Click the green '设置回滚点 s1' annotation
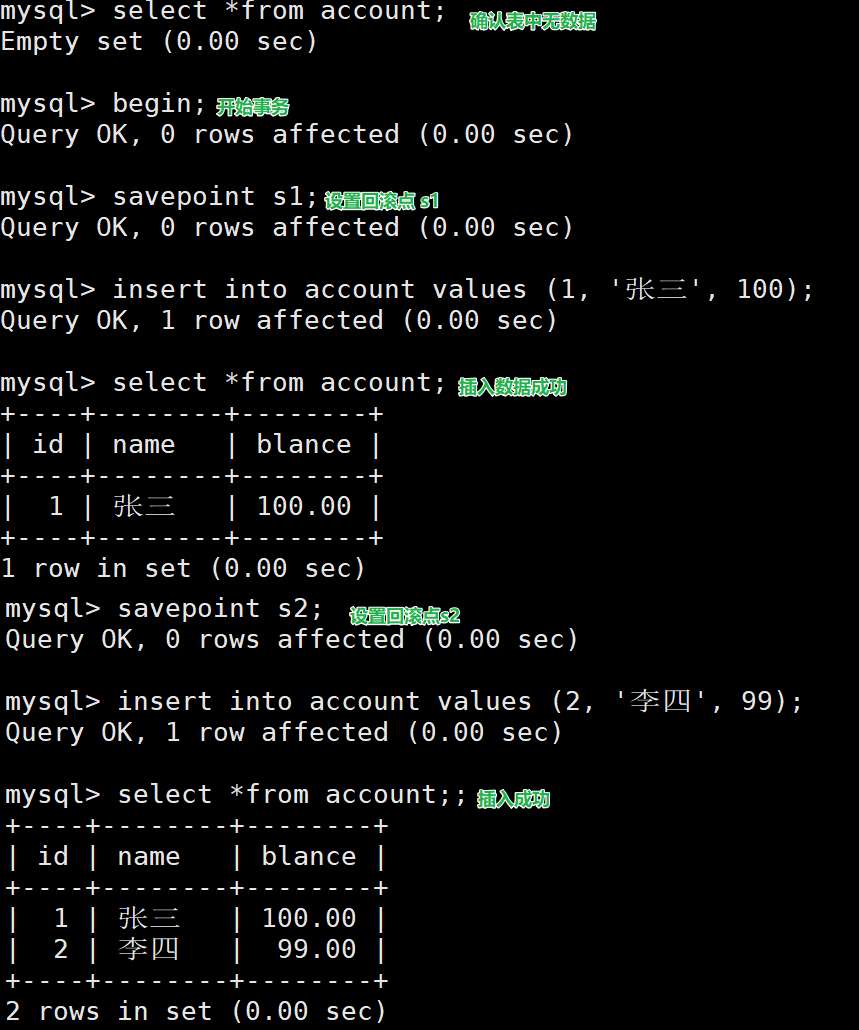Viewport: 859px width, 1030px height. (382, 200)
